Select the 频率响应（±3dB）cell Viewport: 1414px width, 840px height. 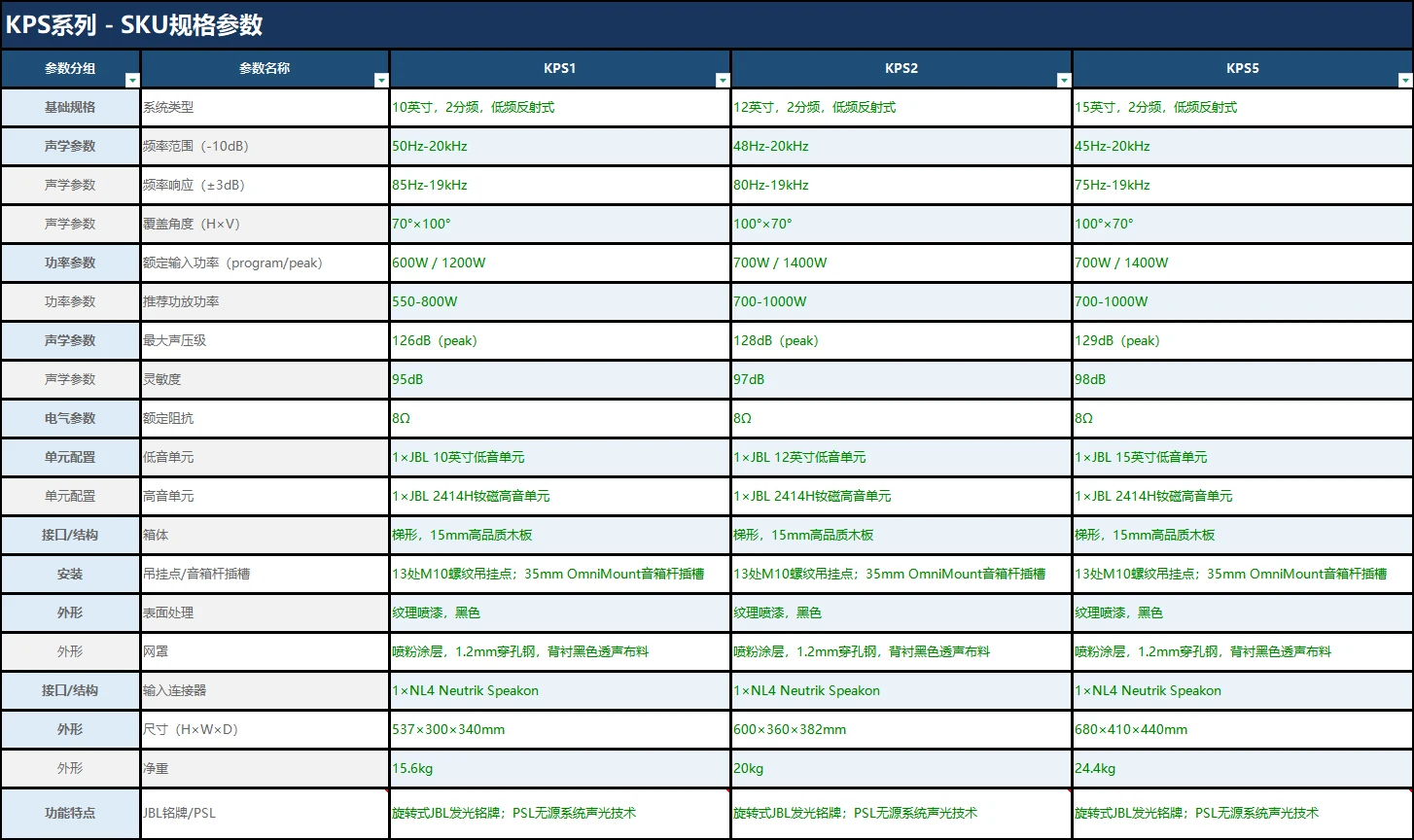[x=265, y=186]
